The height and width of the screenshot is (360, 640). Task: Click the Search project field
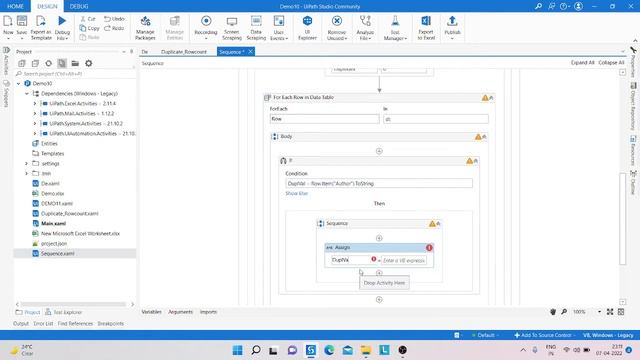(76, 74)
